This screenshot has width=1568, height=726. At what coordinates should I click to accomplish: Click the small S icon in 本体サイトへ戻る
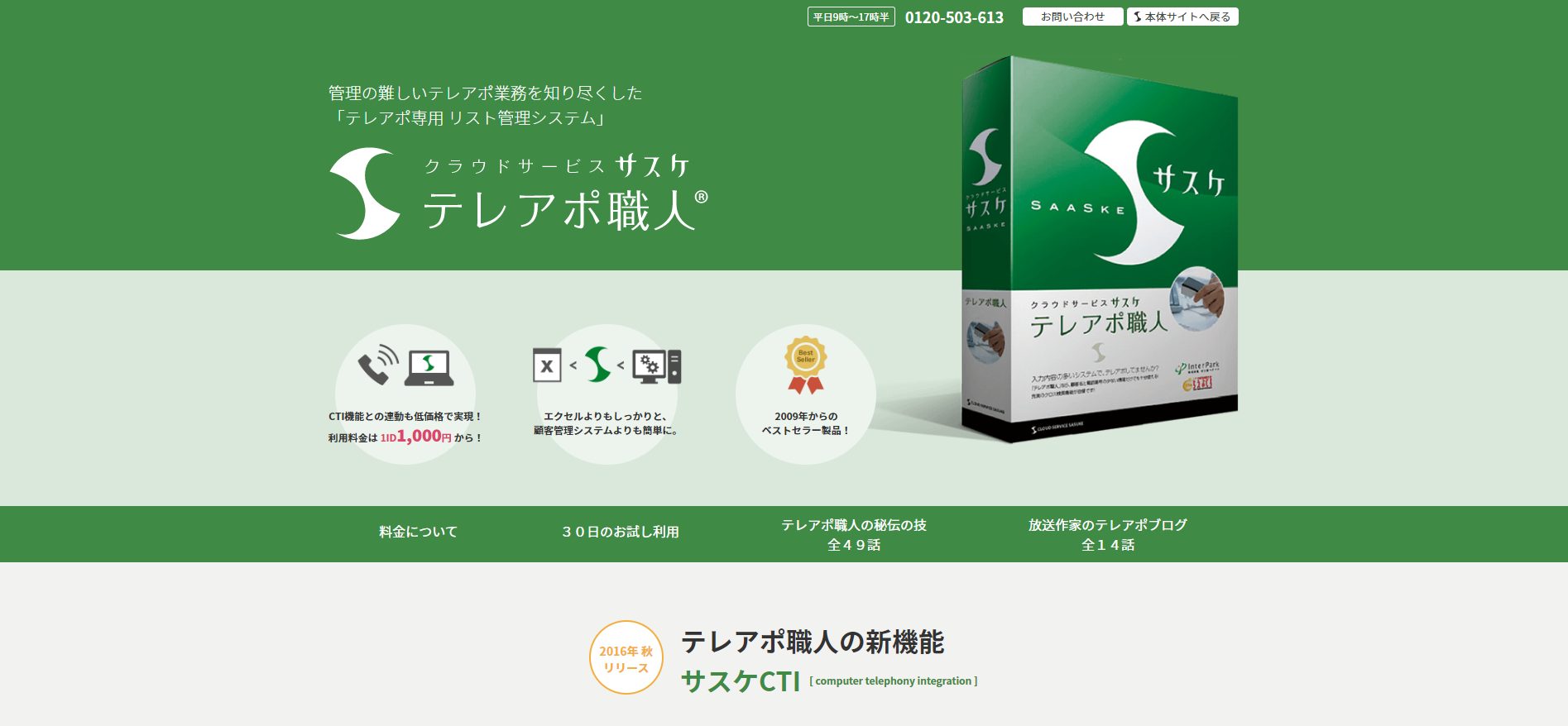(x=1138, y=17)
